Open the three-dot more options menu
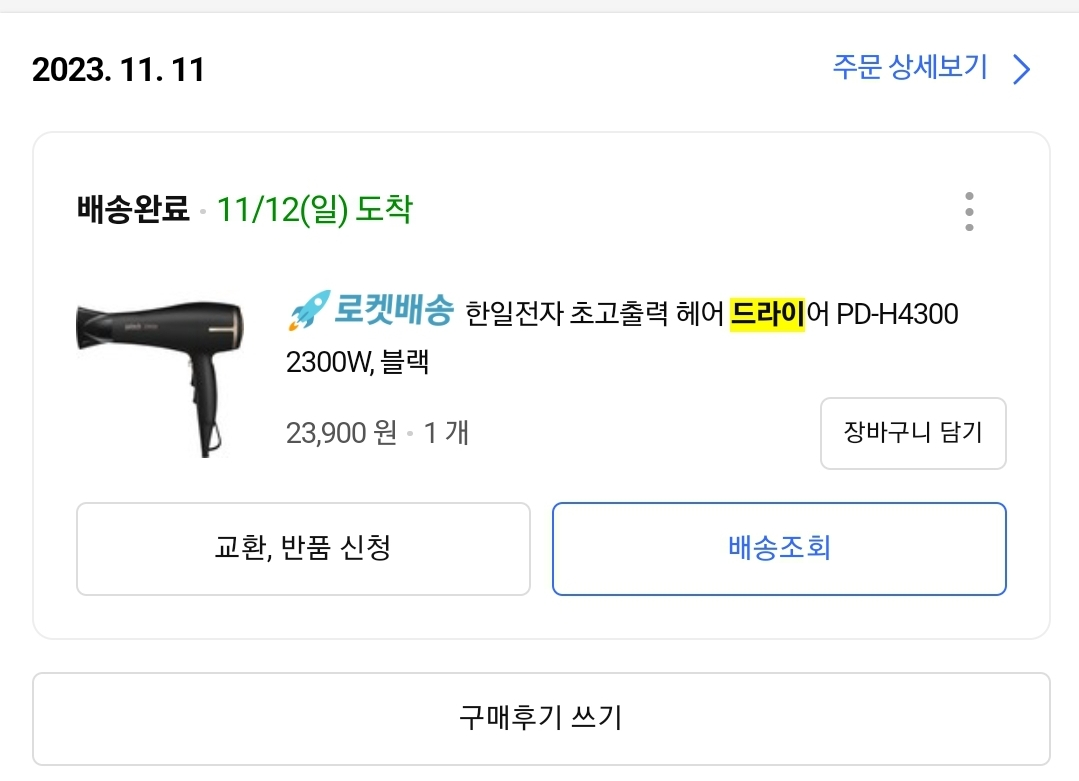 969,211
